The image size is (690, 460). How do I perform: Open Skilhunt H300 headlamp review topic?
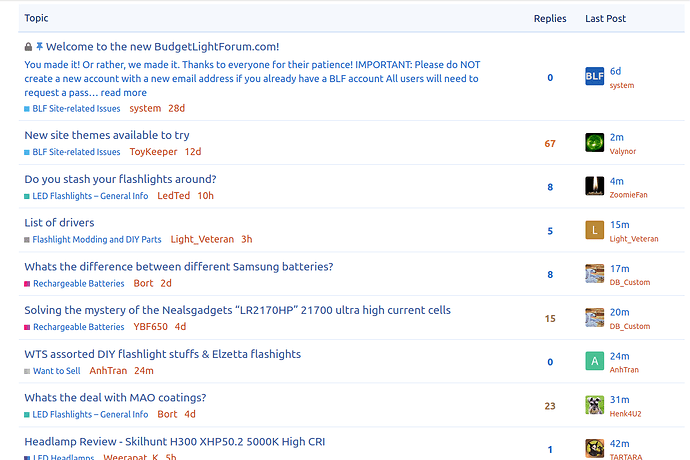pyautogui.click(x=175, y=442)
